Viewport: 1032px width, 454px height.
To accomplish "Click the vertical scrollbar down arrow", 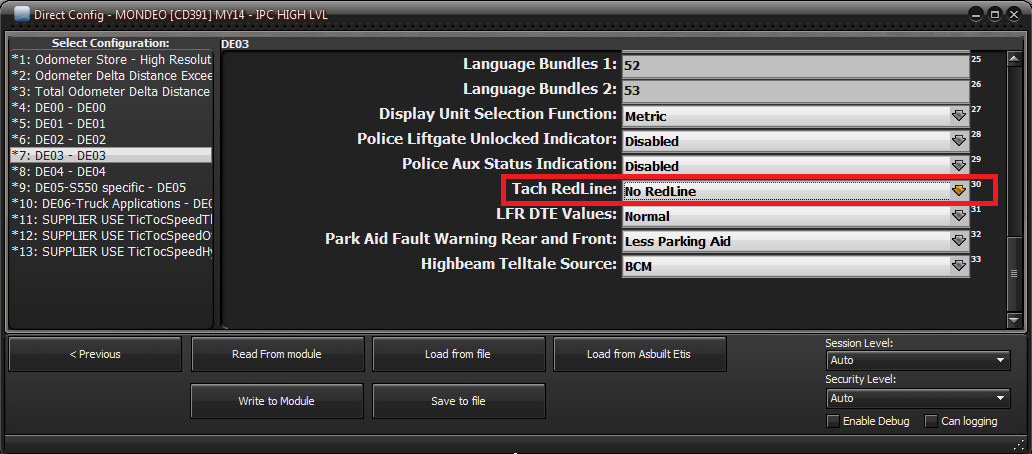I will 1013,320.
